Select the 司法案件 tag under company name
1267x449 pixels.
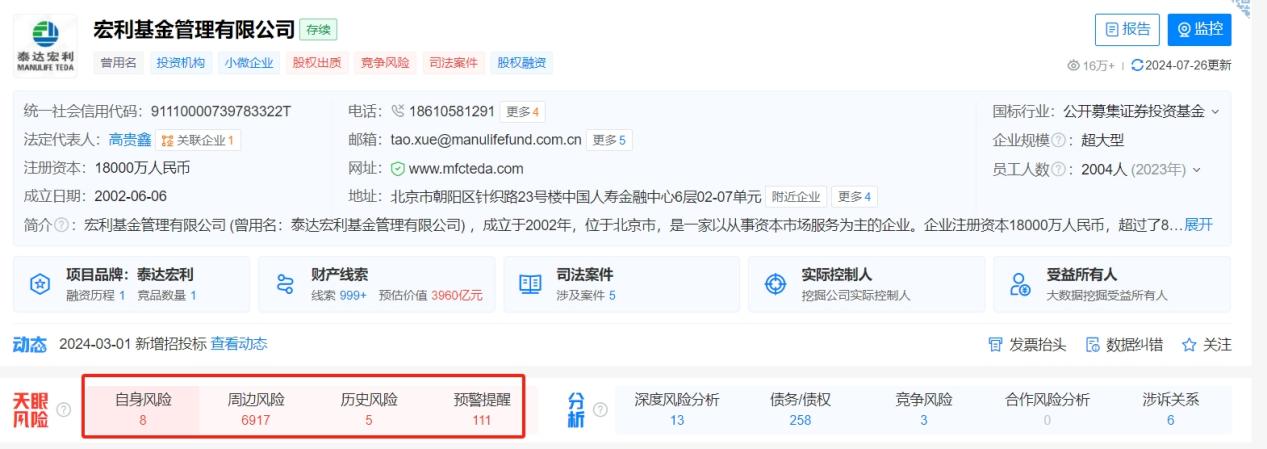coord(453,62)
